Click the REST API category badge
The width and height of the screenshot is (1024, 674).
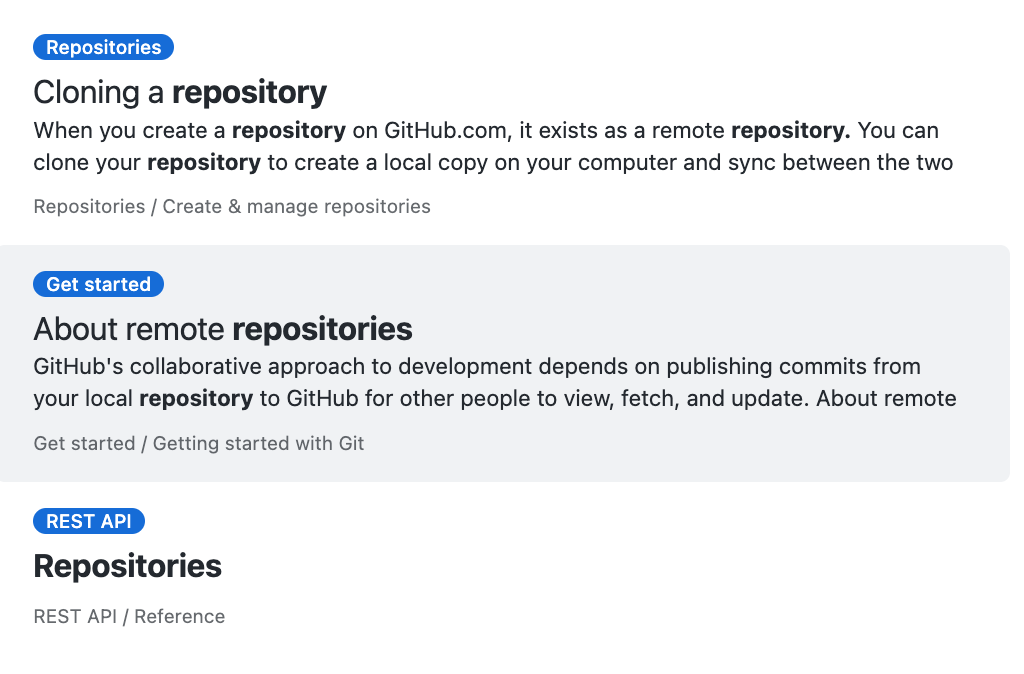point(88,520)
